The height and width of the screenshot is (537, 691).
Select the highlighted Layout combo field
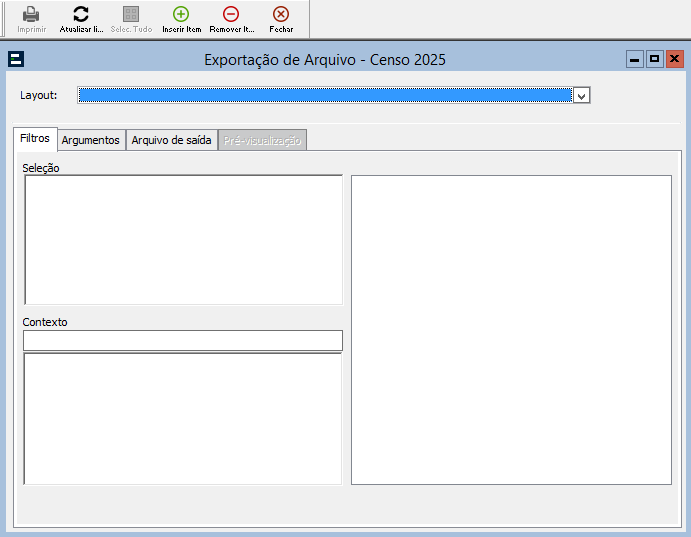tap(325, 95)
